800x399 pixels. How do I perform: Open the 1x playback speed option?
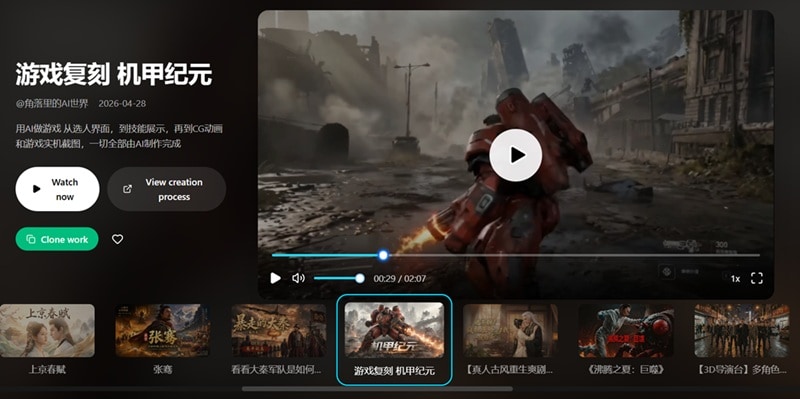(x=735, y=279)
